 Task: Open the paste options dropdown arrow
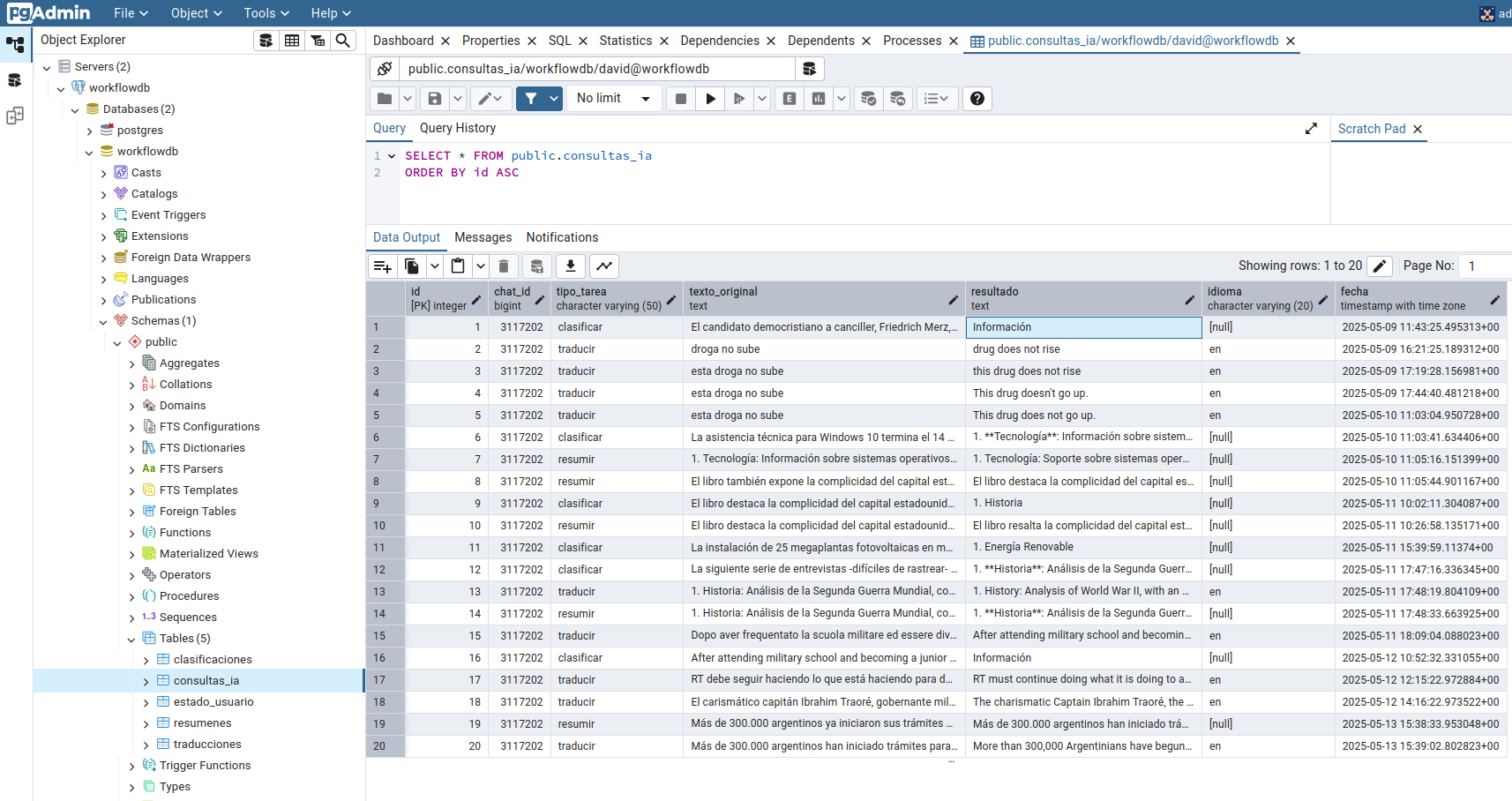pos(481,266)
